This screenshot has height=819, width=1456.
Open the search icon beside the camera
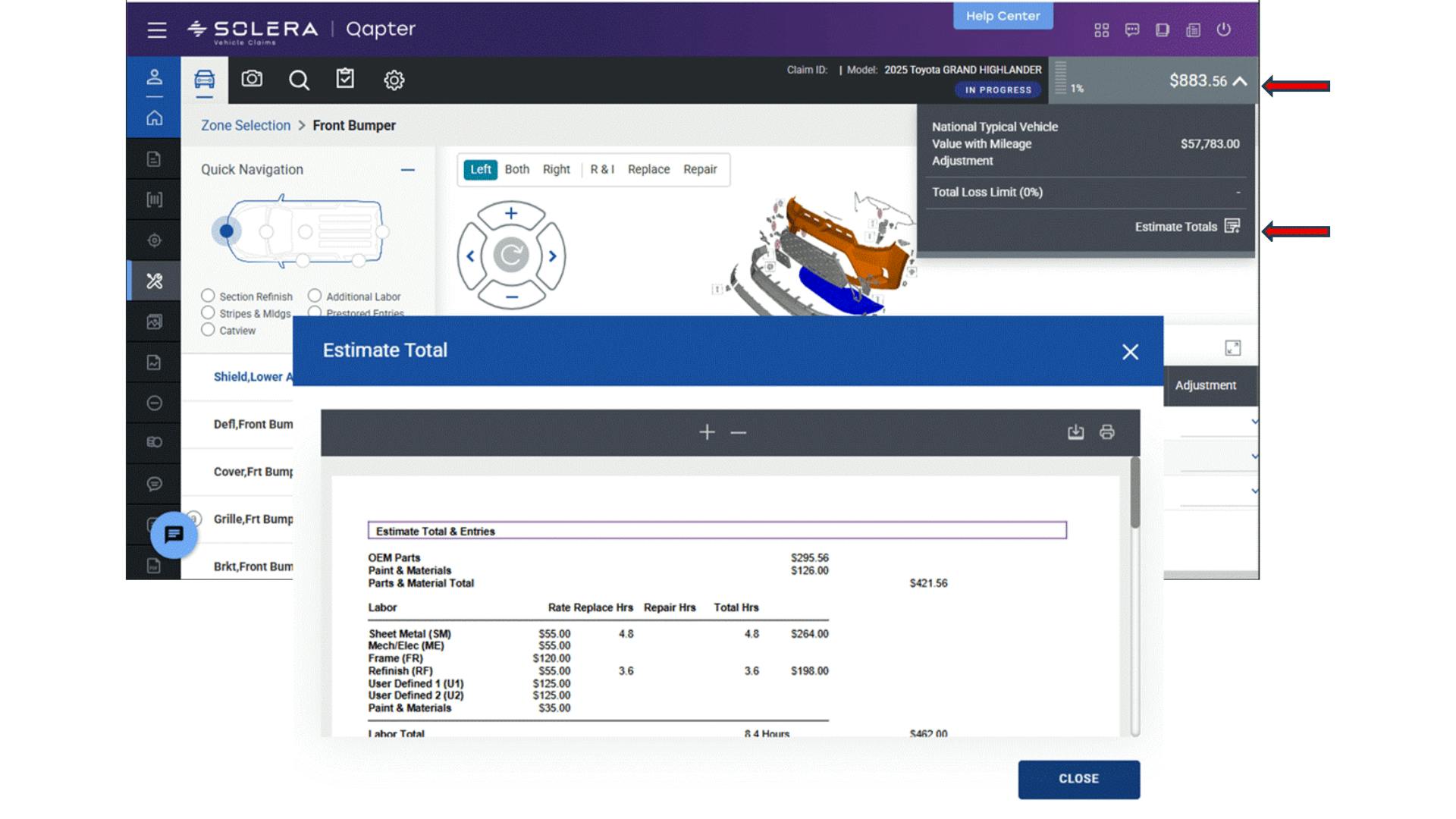pyautogui.click(x=299, y=80)
